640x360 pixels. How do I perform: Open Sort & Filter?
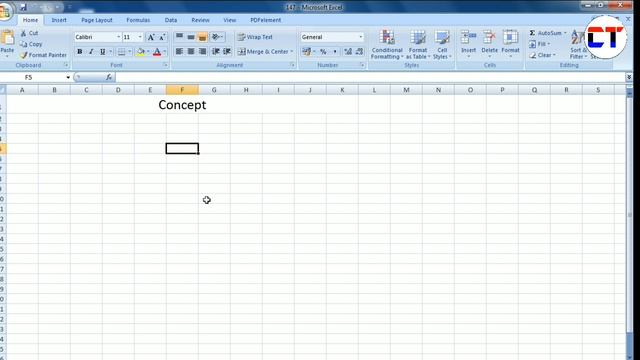[578, 45]
